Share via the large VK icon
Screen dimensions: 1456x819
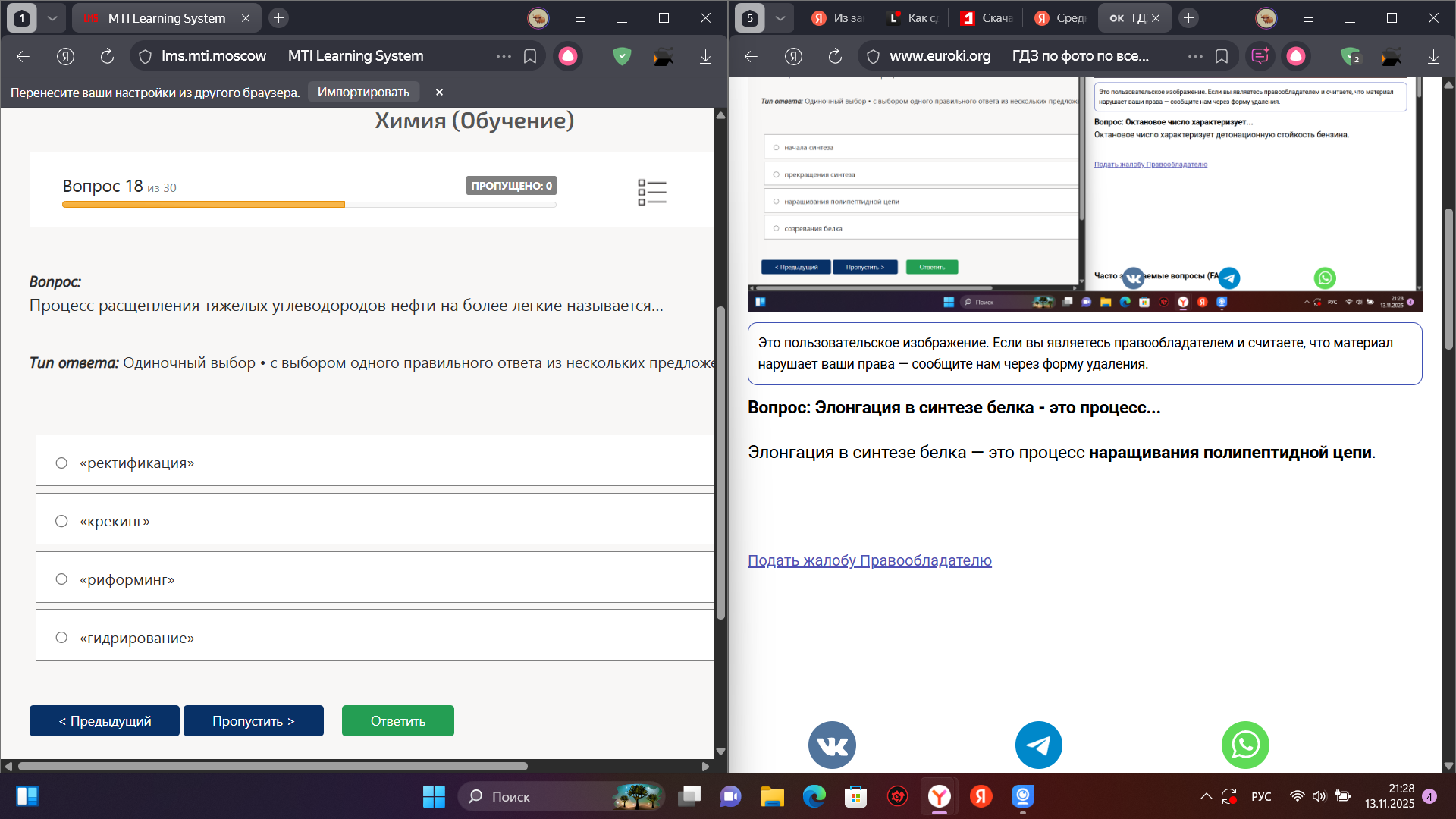tap(832, 745)
